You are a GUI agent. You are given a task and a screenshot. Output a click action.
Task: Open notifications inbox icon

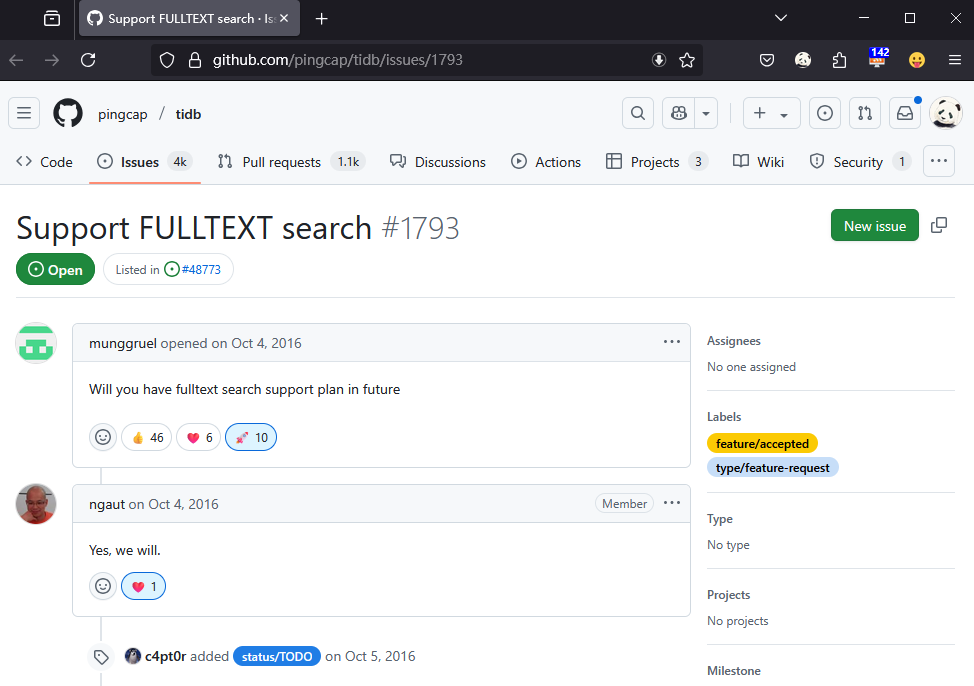tap(905, 113)
